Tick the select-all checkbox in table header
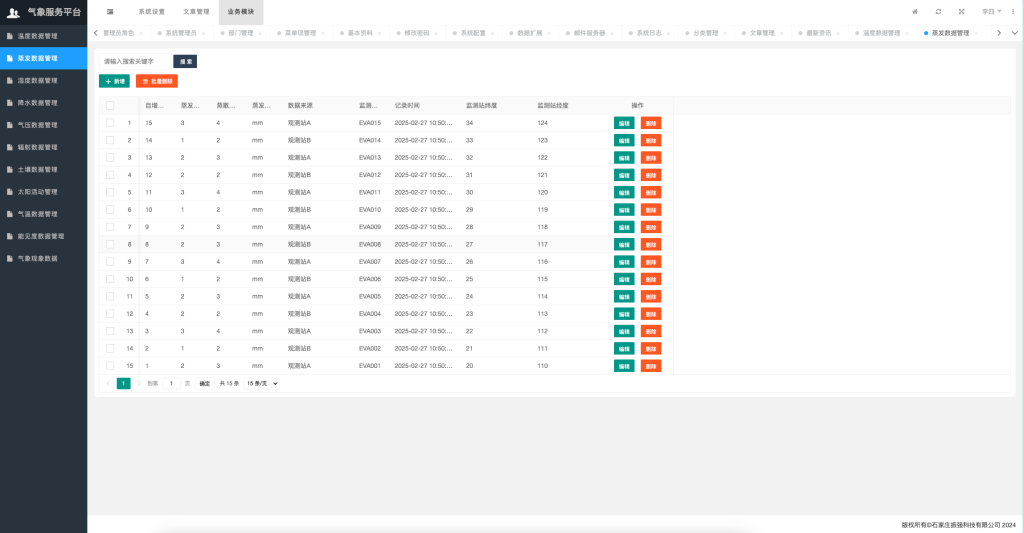 (x=110, y=105)
